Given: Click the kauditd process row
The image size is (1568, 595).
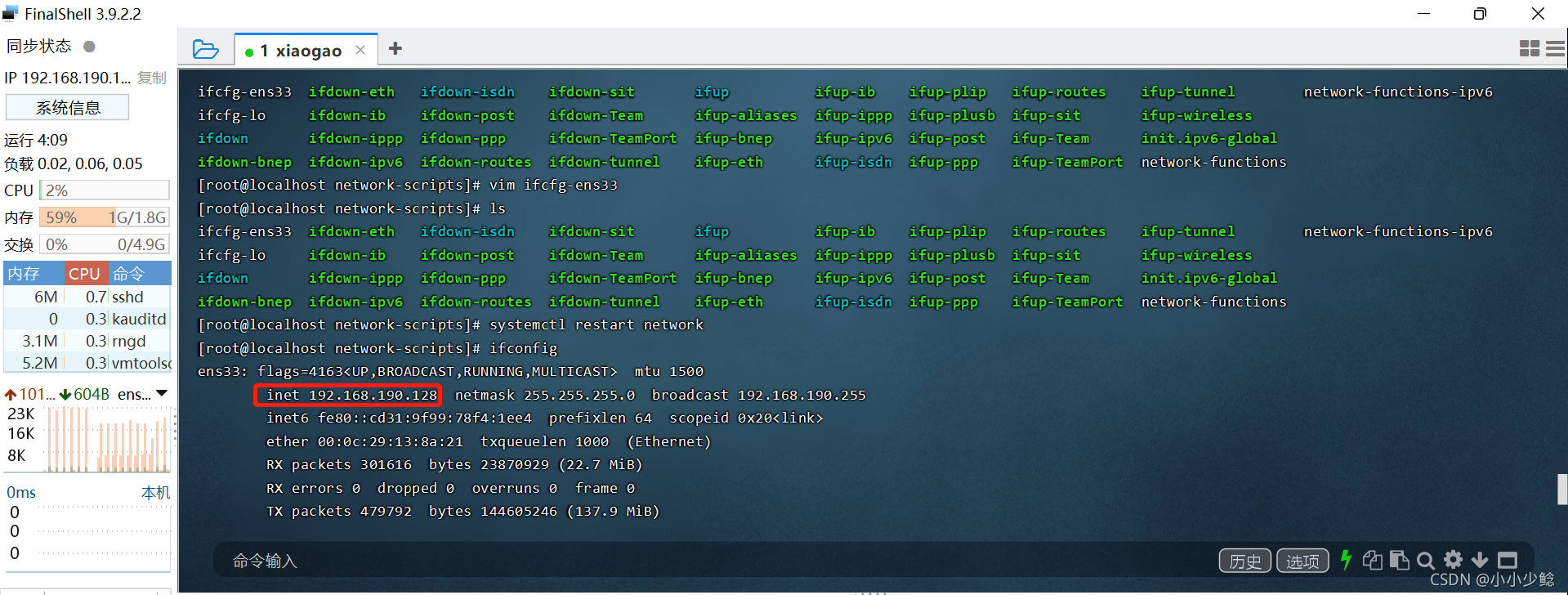Looking at the screenshot, I should (87, 319).
